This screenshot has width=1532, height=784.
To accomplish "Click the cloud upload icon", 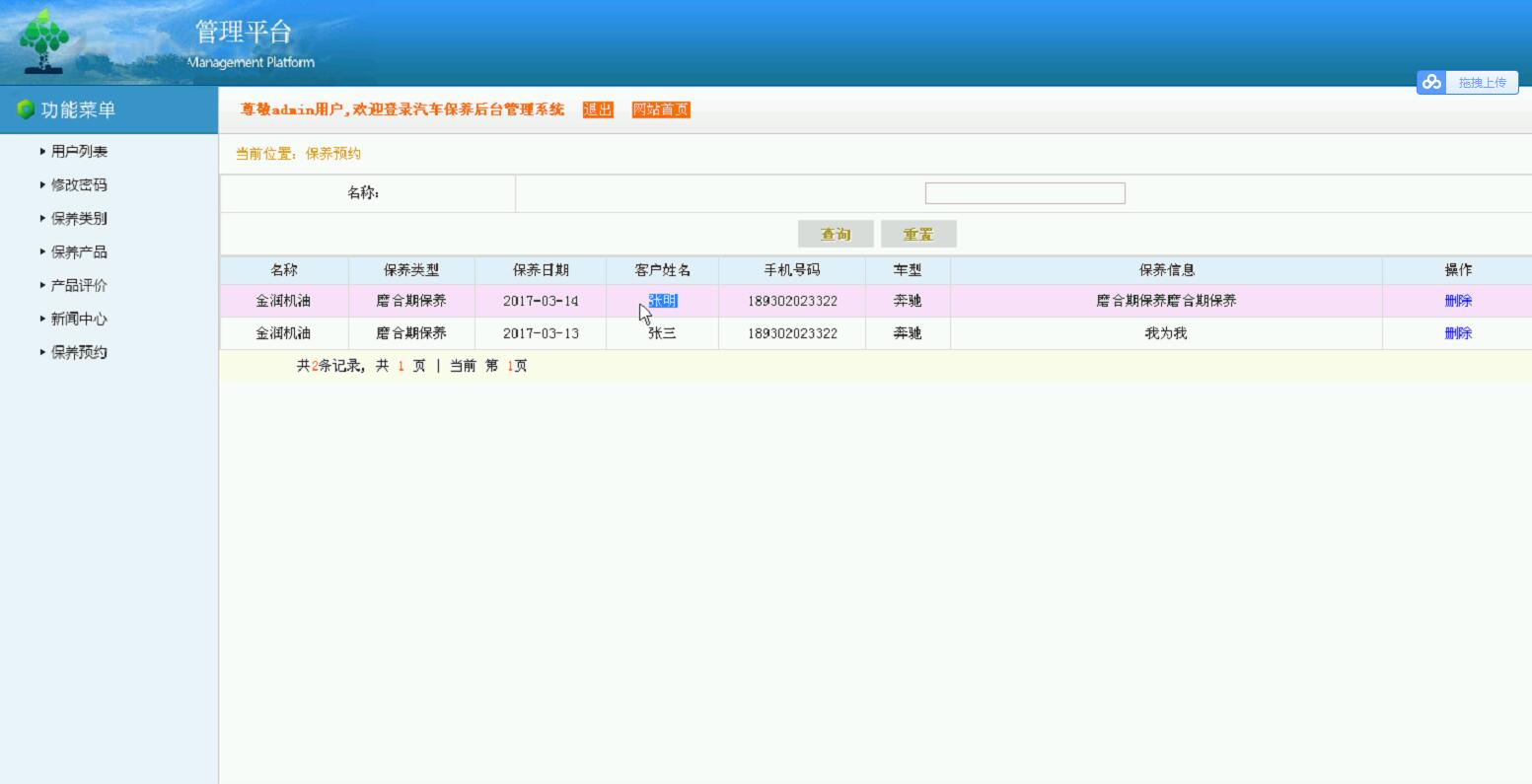I will pos(1431,82).
